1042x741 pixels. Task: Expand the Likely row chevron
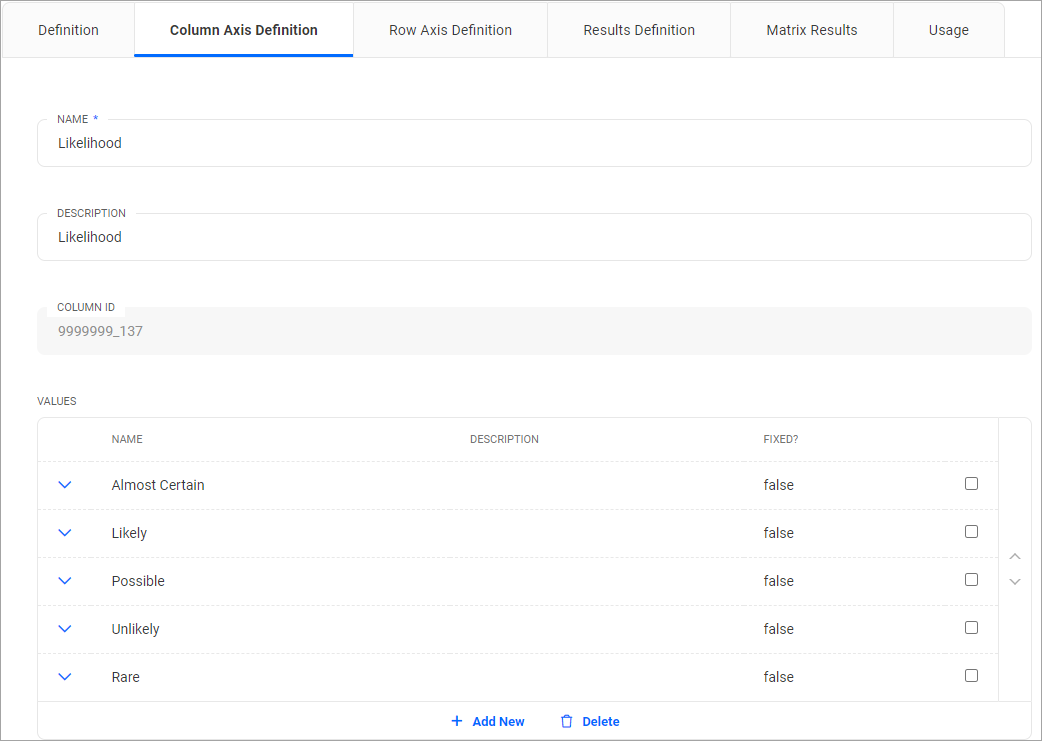coord(65,533)
